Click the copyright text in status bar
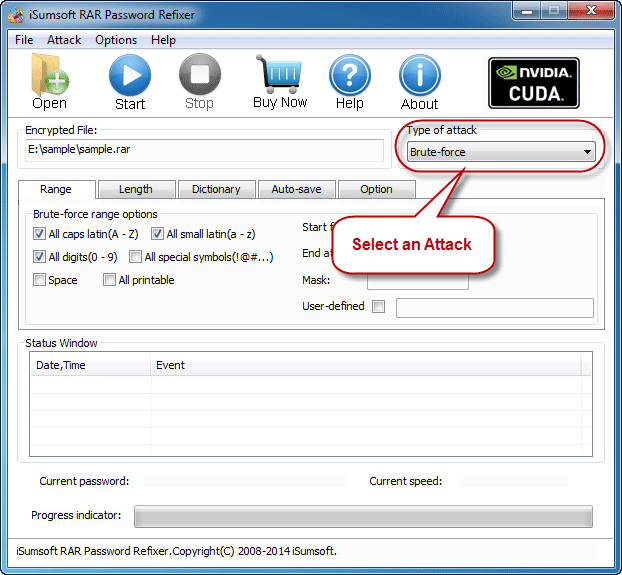 tap(177, 551)
